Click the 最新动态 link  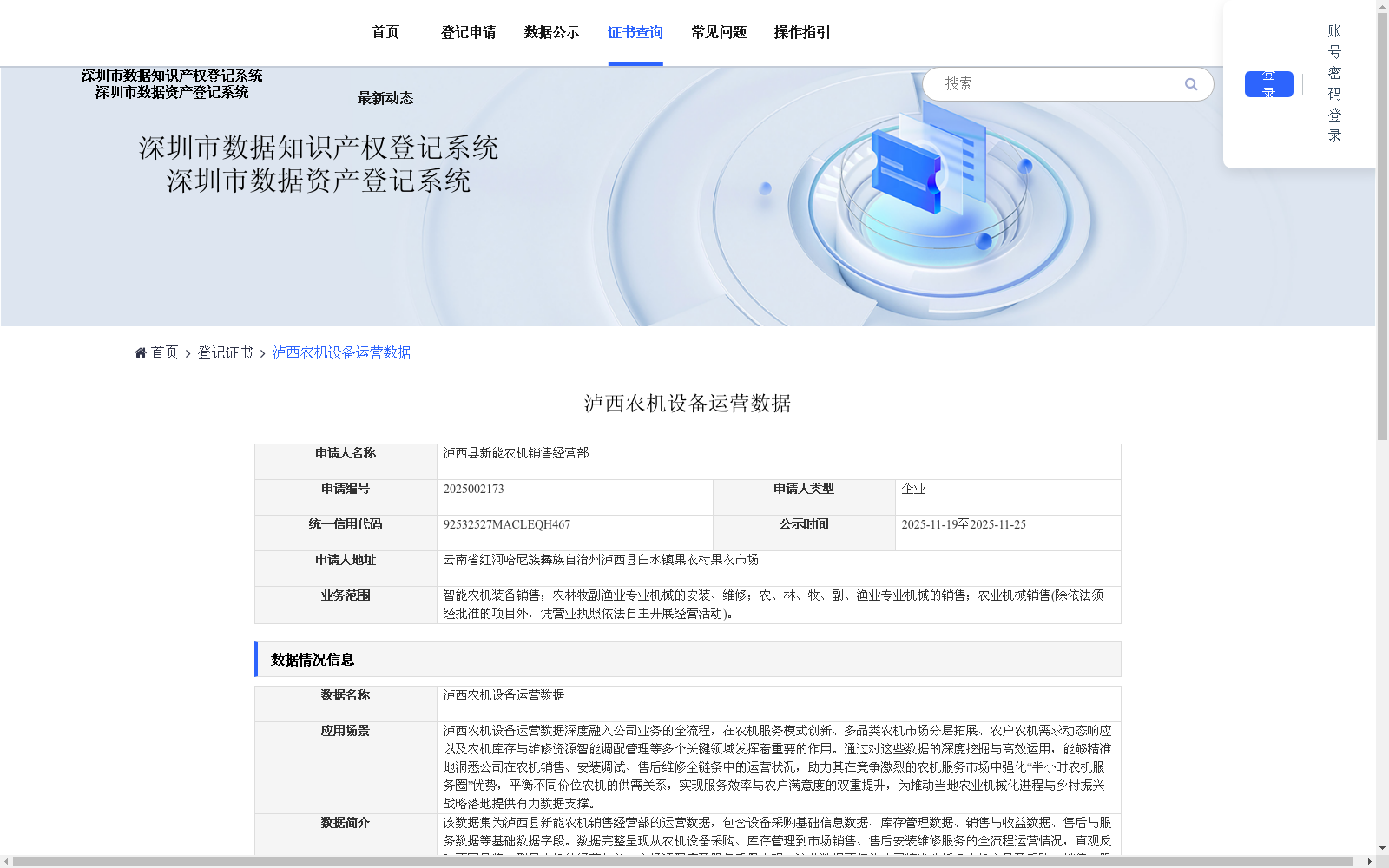tap(385, 98)
